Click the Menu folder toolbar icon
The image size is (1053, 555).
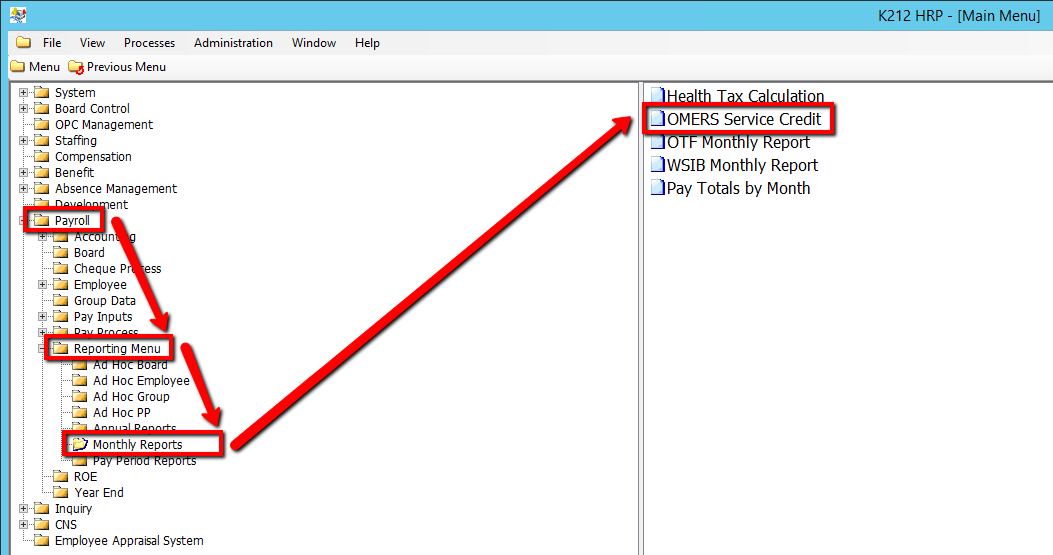(x=18, y=67)
